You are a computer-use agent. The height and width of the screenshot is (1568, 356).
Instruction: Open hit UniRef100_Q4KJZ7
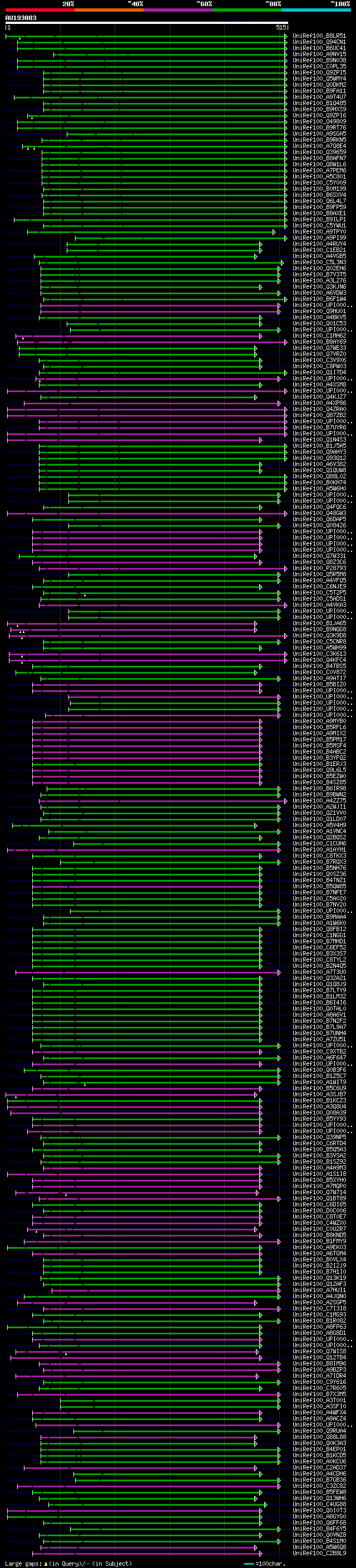(319, 397)
